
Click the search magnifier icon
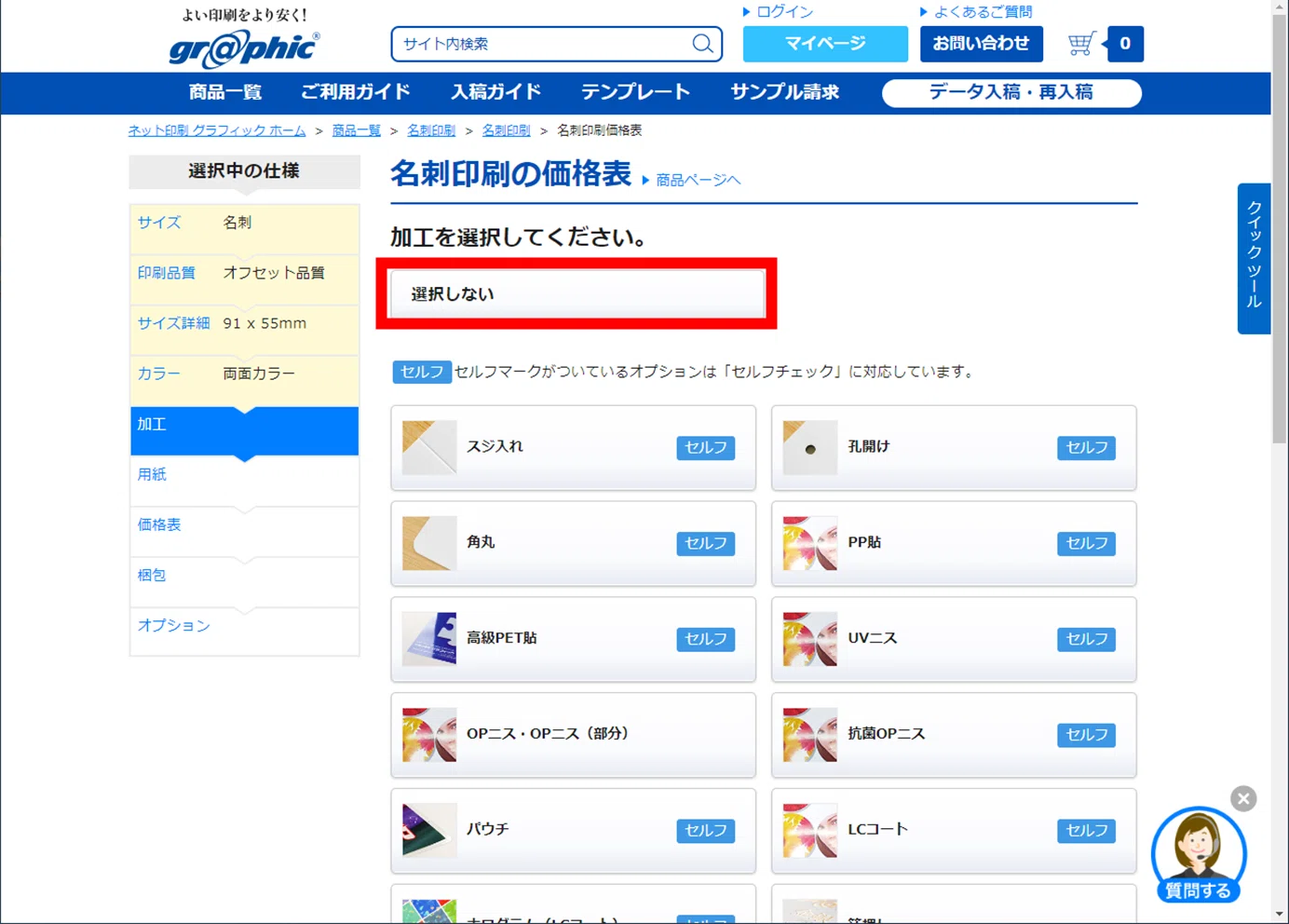coord(702,44)
